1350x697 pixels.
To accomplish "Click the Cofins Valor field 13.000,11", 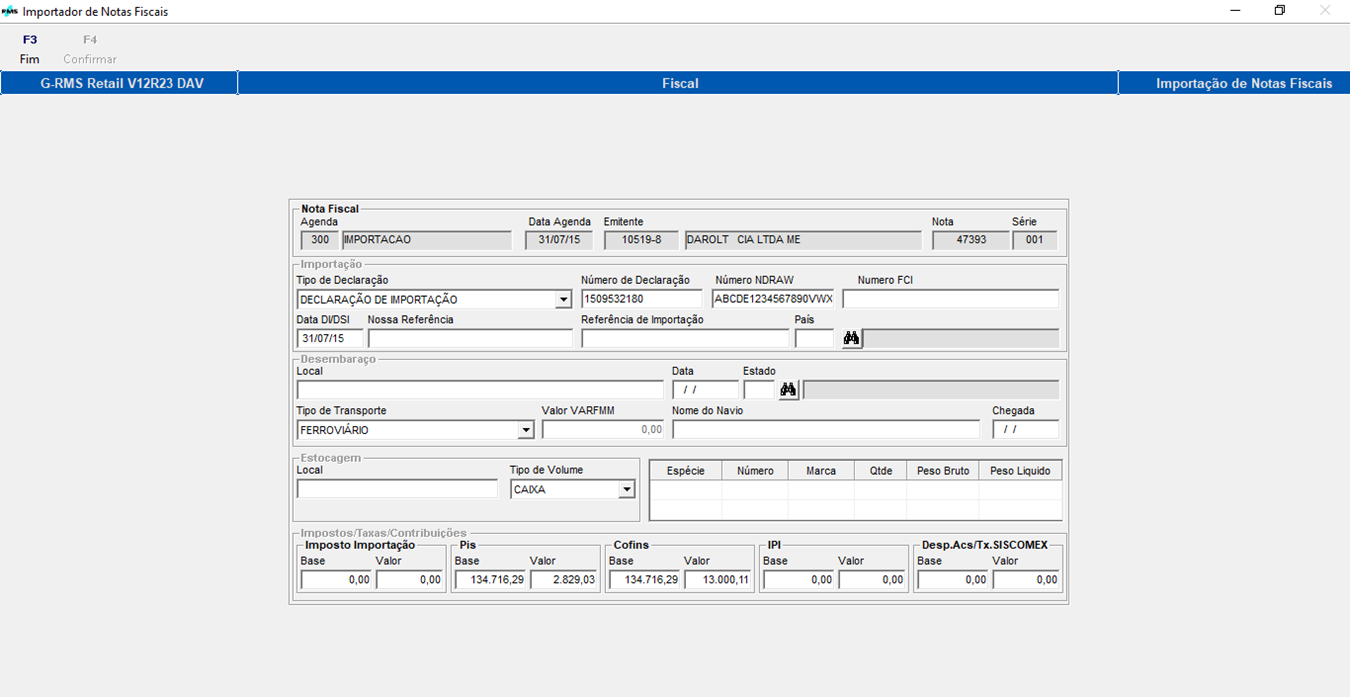I will (x=718, y=580).
